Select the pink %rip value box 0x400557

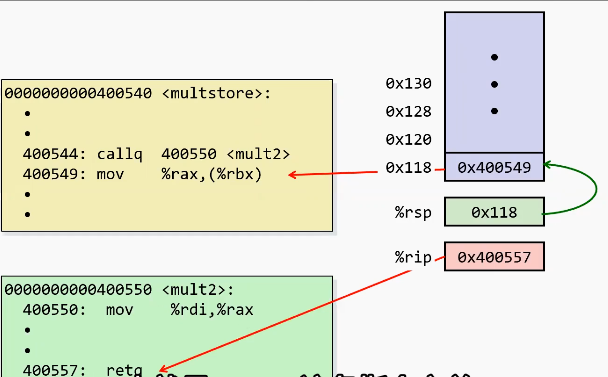(x=494, y=256)
